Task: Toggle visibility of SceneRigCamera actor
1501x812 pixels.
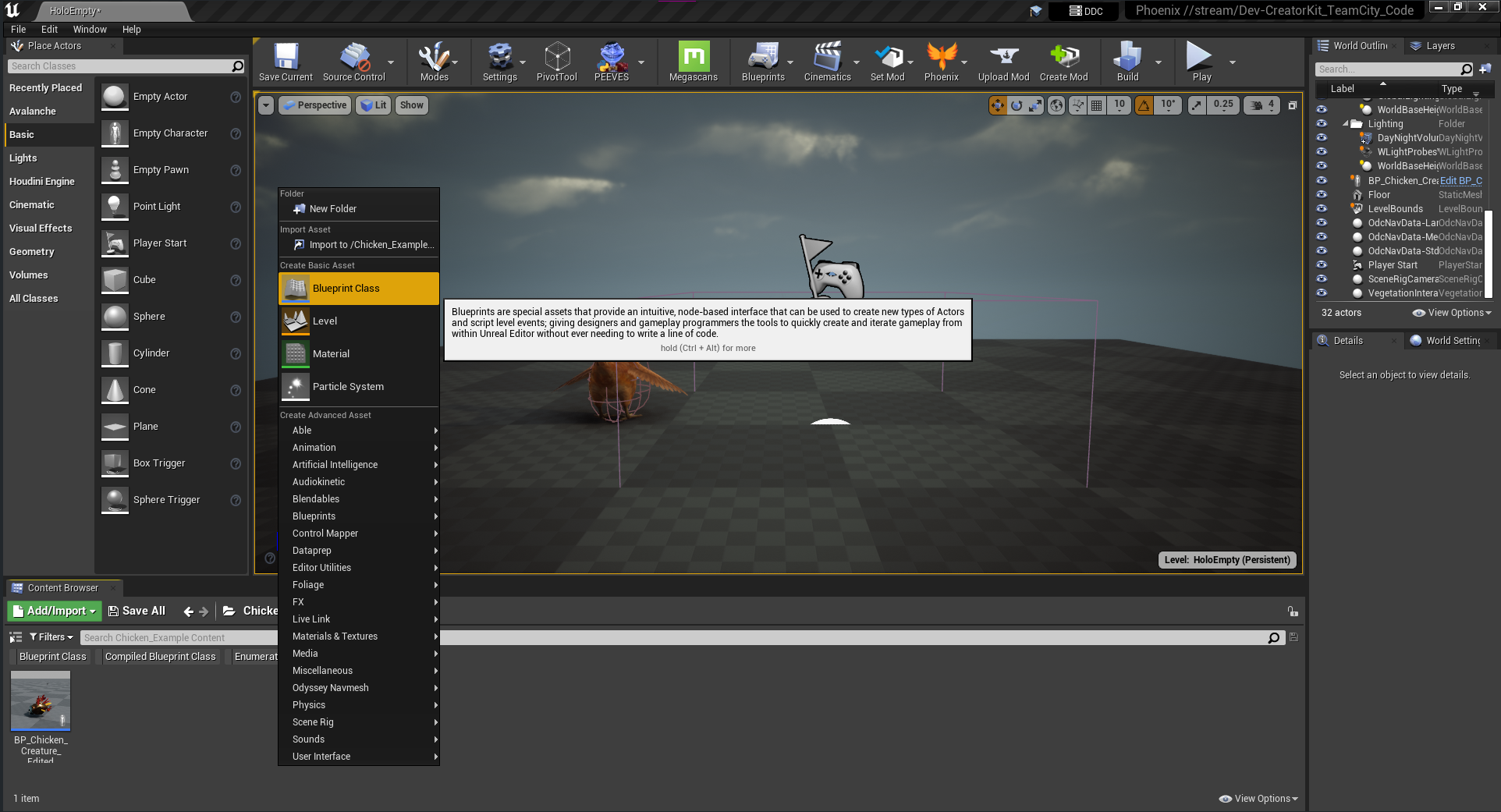Action: click(1322, 279)
